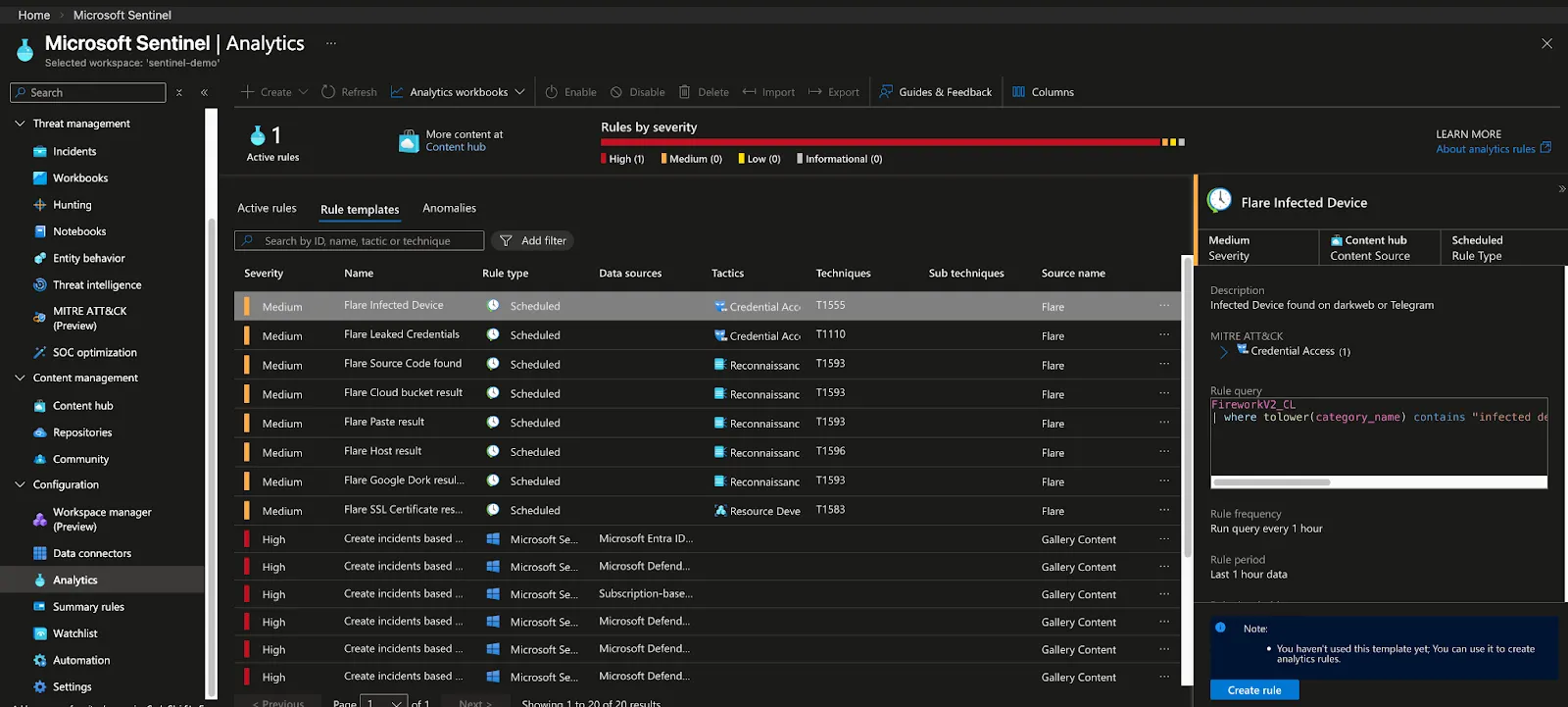Click the rule query horizontal scrollbar
The height and width of the screenshot is (707, 1568).
(x=1272, y=482)
